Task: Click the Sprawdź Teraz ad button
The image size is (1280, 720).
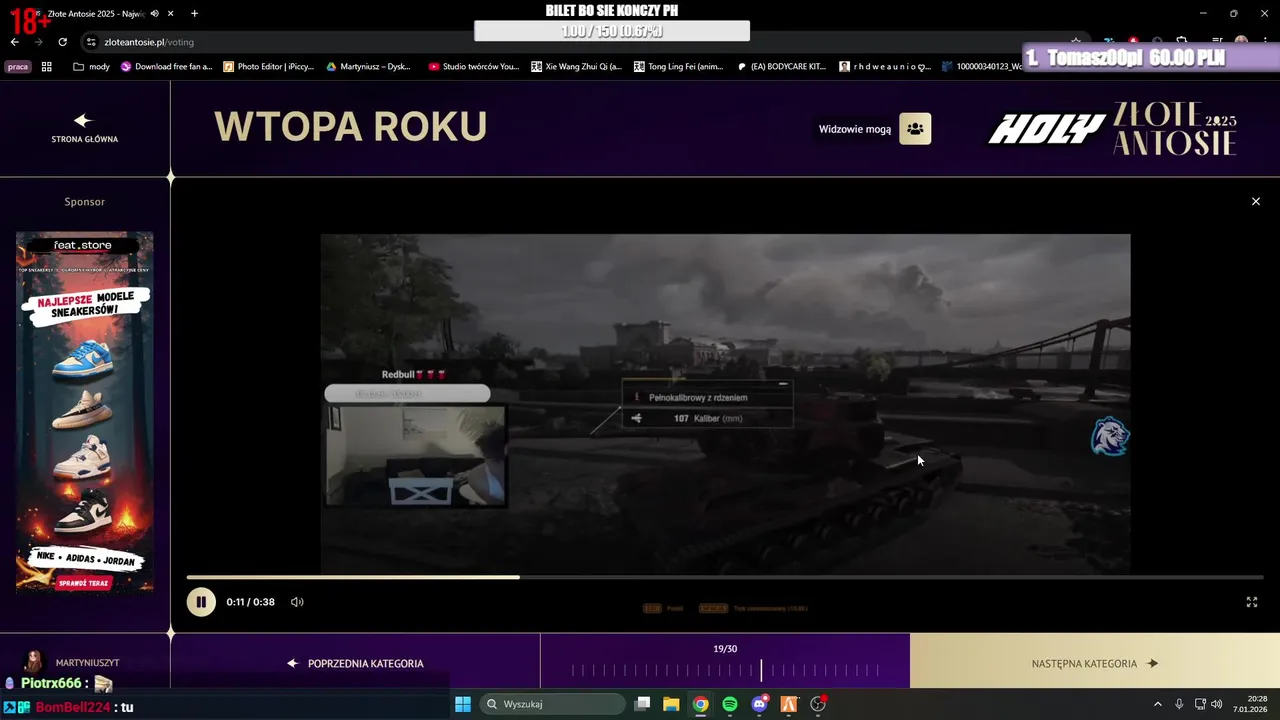Action: (84, 582)
